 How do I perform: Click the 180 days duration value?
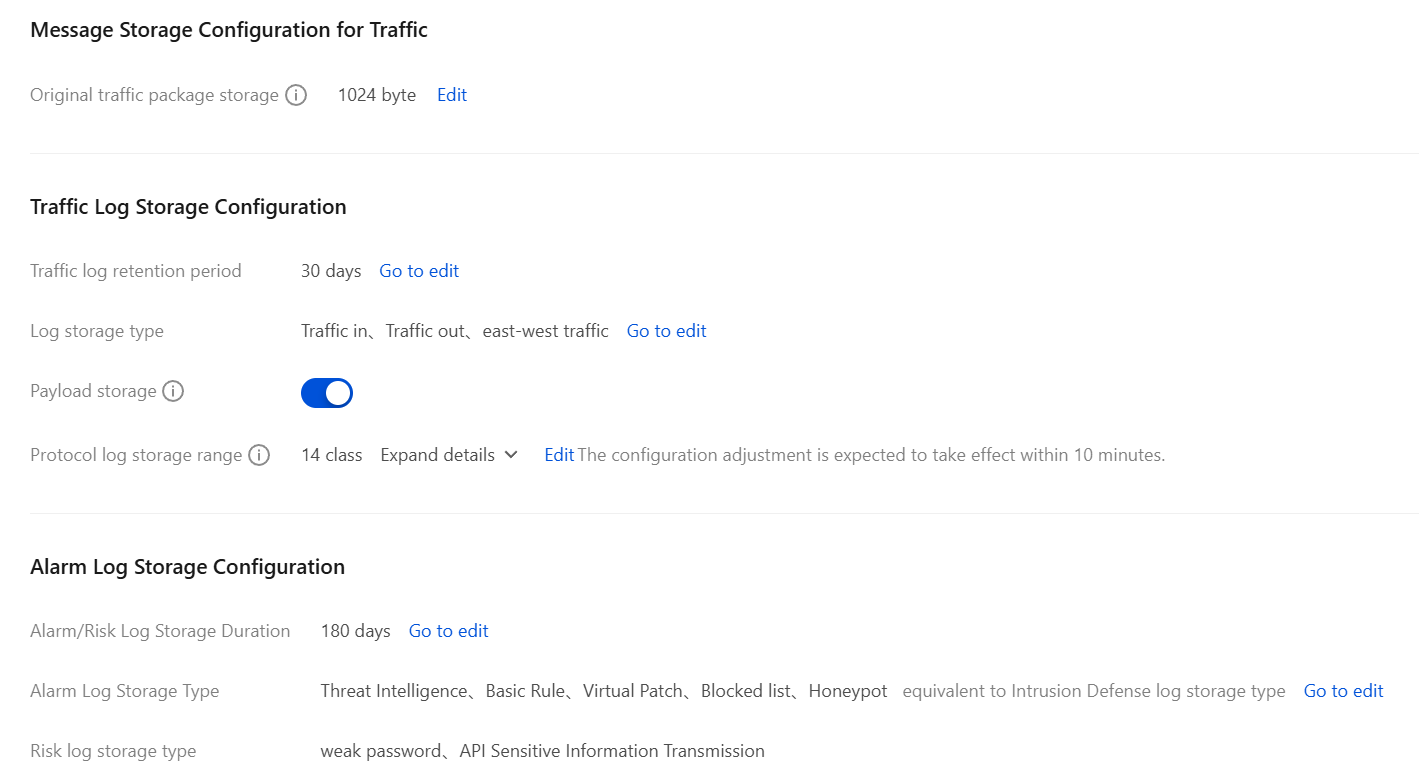tap(355, 631)
